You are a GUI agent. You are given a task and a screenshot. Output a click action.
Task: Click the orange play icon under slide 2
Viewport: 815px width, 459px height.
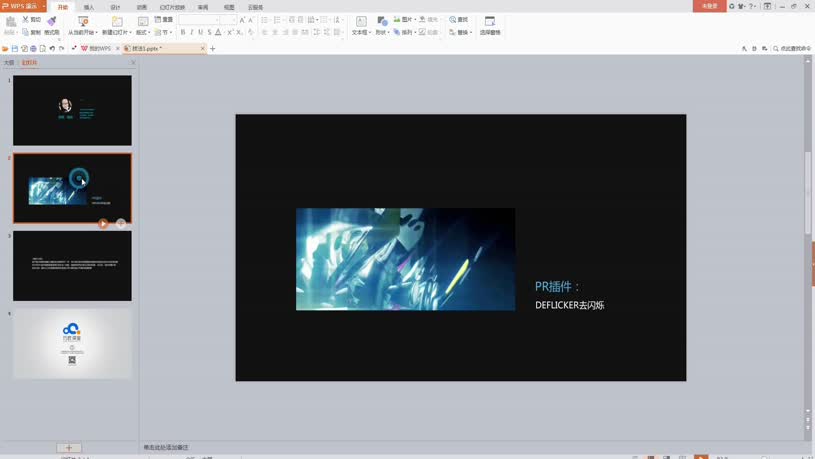(103, 224)
